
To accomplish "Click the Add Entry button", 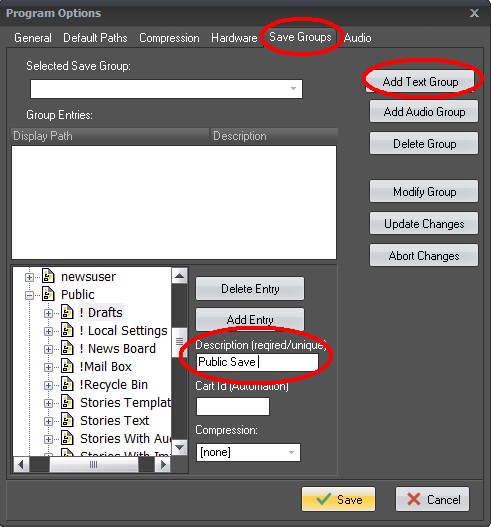I will (250, 320).
